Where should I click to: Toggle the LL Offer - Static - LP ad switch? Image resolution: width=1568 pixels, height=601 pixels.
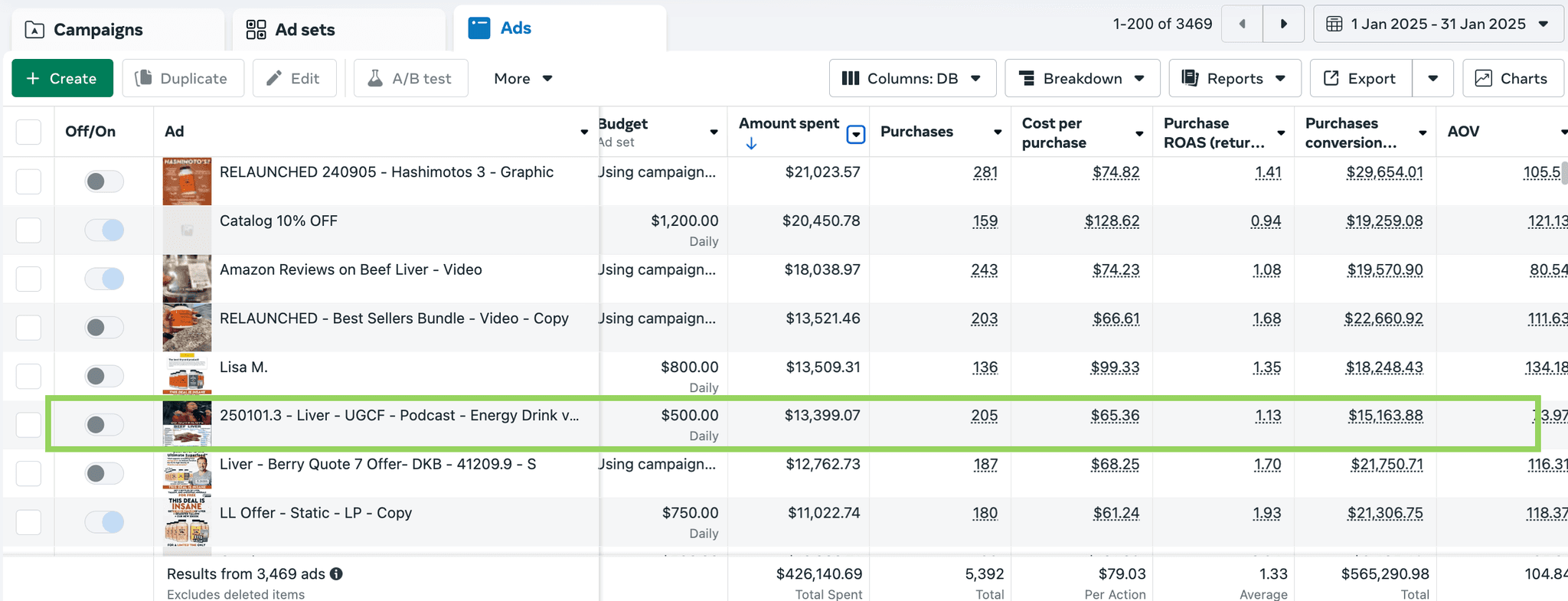click(104, 522)
